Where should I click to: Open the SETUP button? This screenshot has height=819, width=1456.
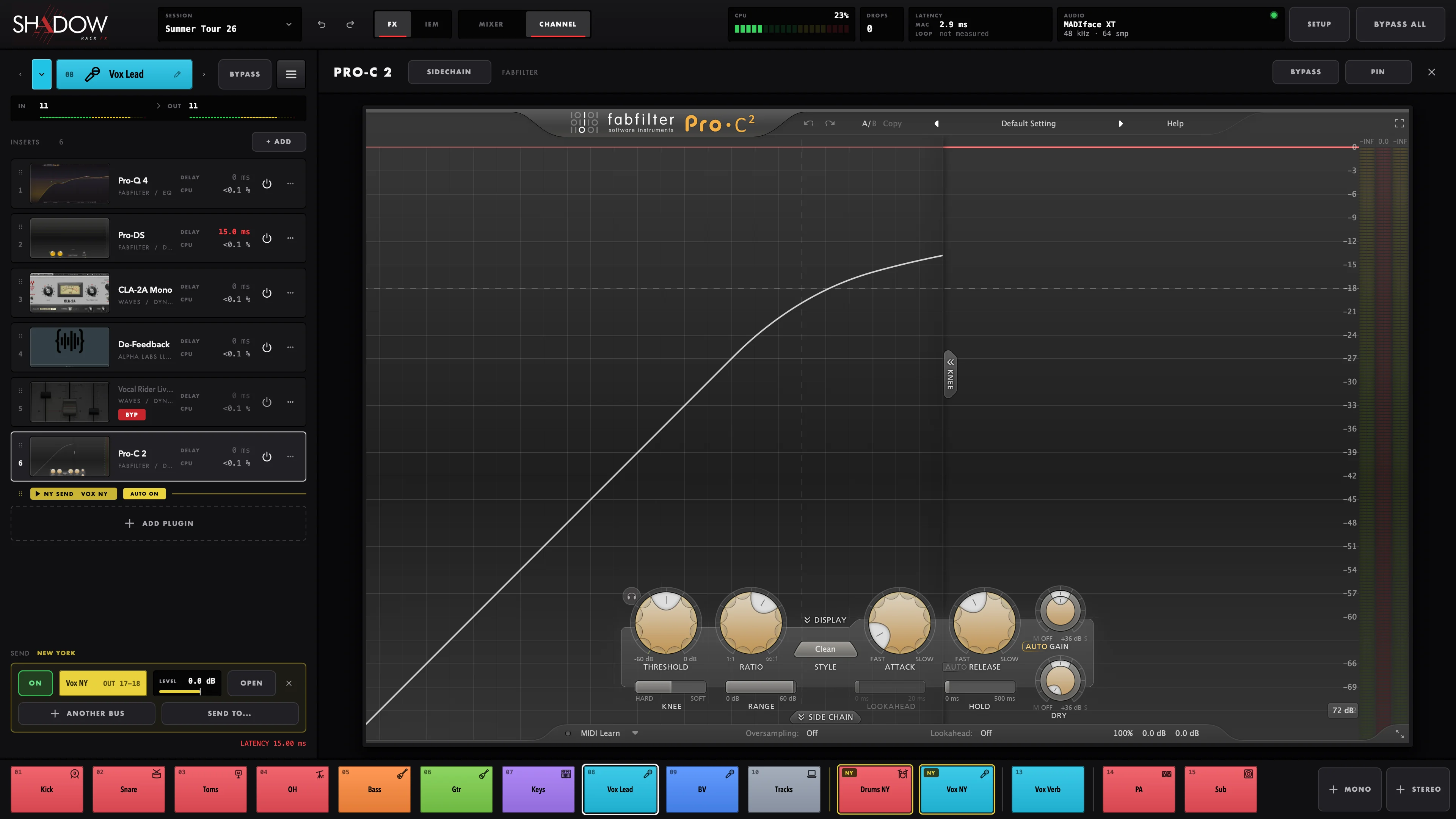[1319, 24]
